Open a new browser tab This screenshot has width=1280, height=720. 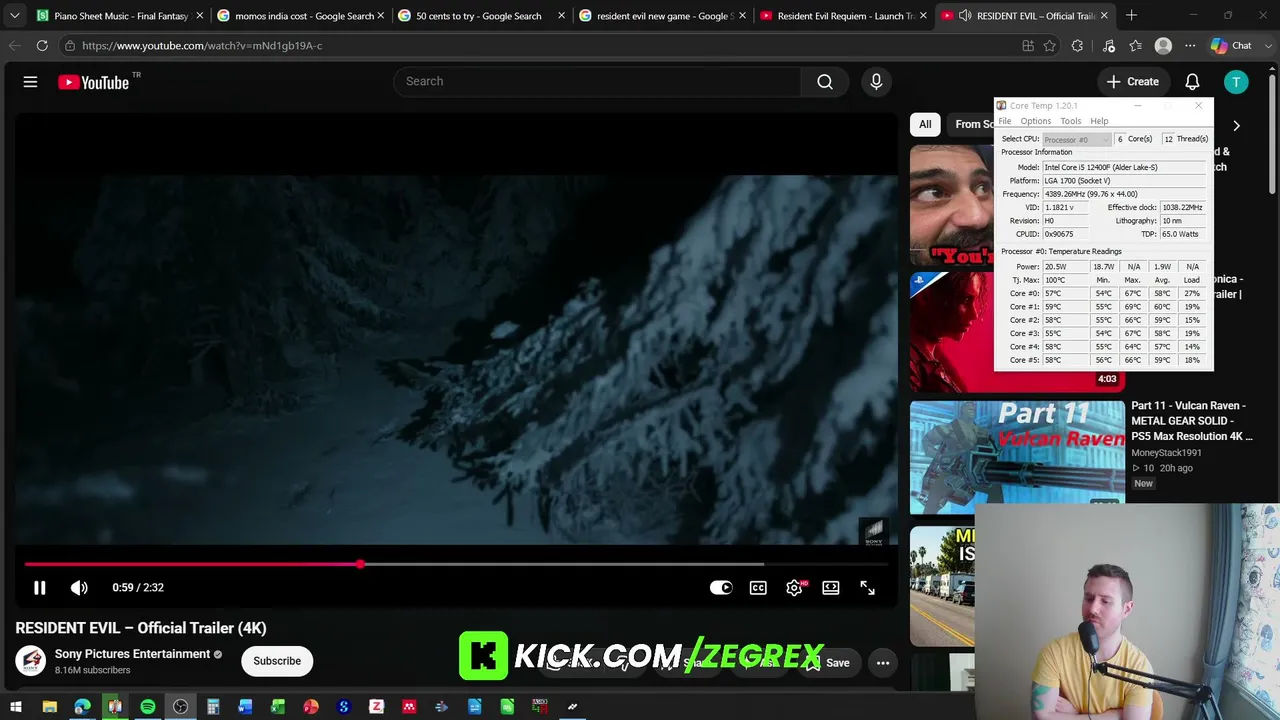[x=1131, y=16]
